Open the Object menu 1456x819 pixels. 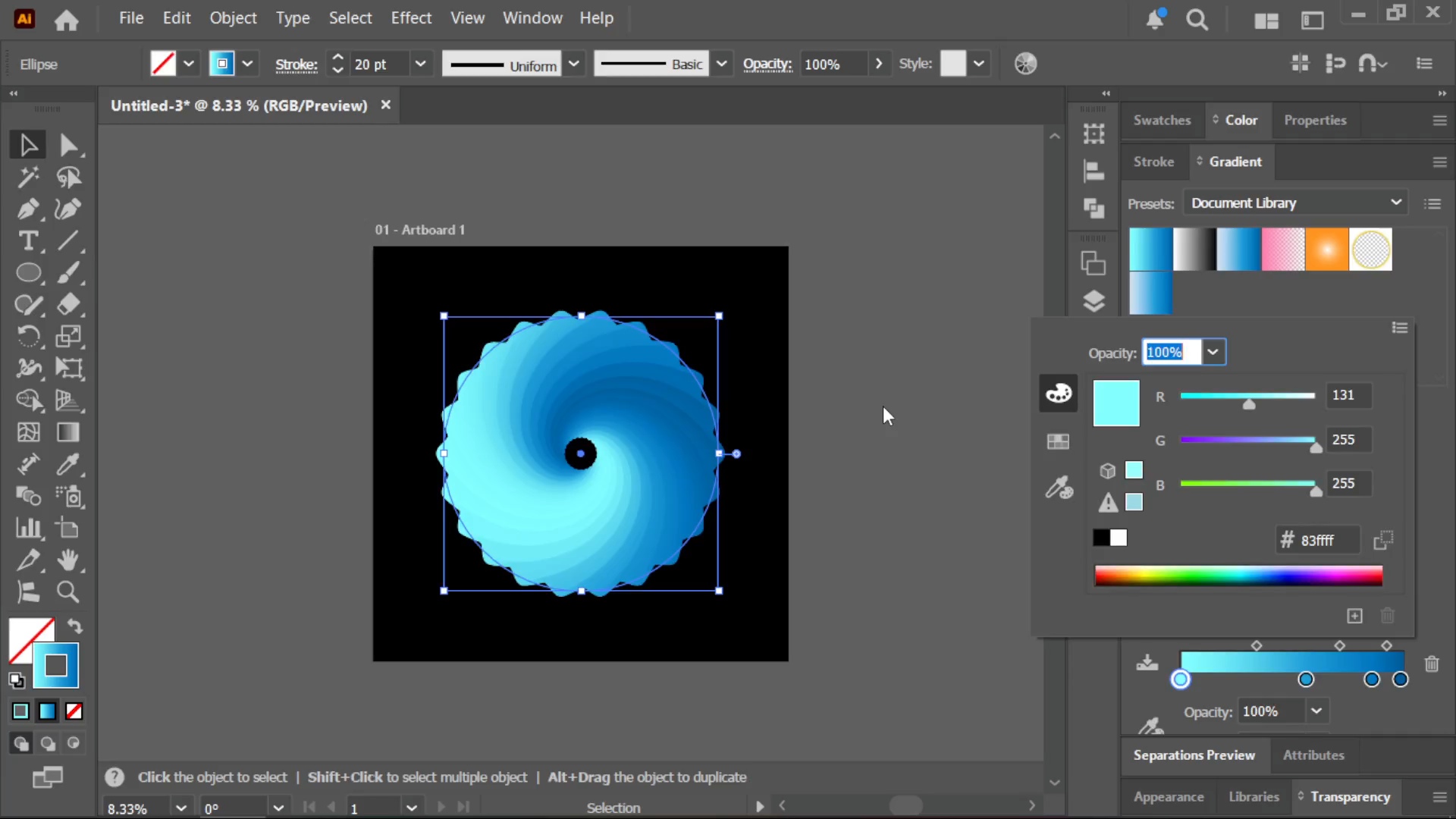(233, 17)
